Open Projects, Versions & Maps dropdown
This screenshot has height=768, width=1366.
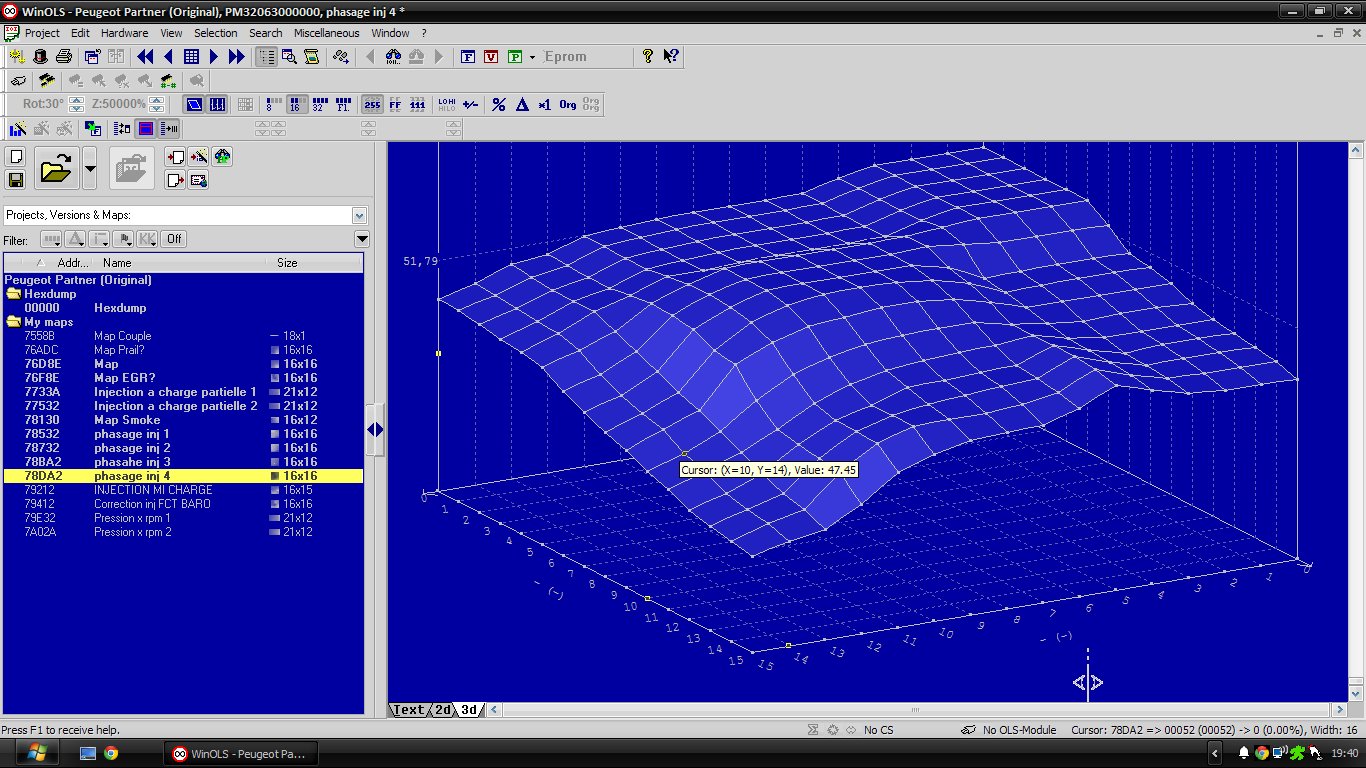[359, 215]
